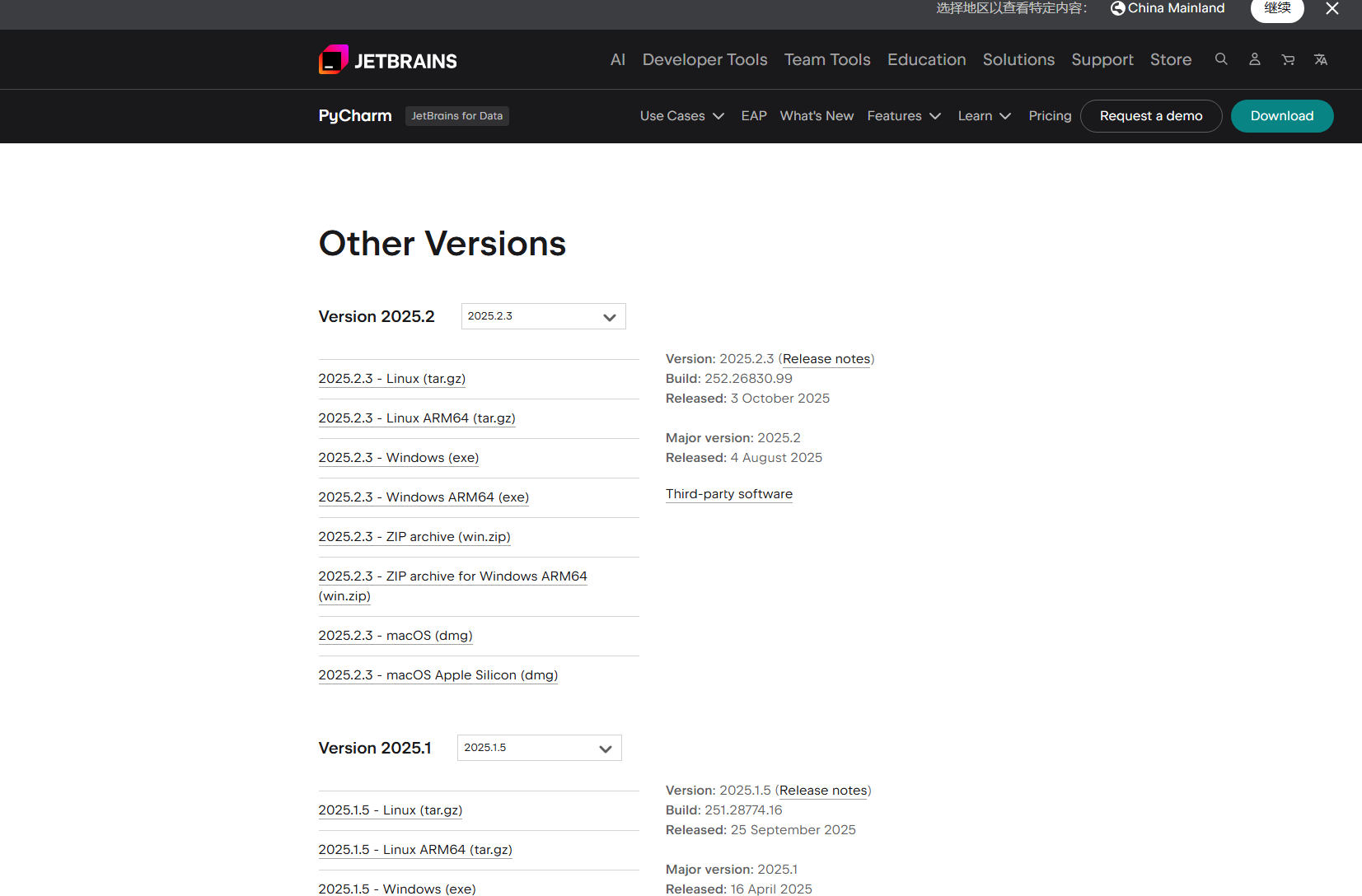Go to the PyCharm product home
This screenshot has height=896, width=1362.
[355, 116]
